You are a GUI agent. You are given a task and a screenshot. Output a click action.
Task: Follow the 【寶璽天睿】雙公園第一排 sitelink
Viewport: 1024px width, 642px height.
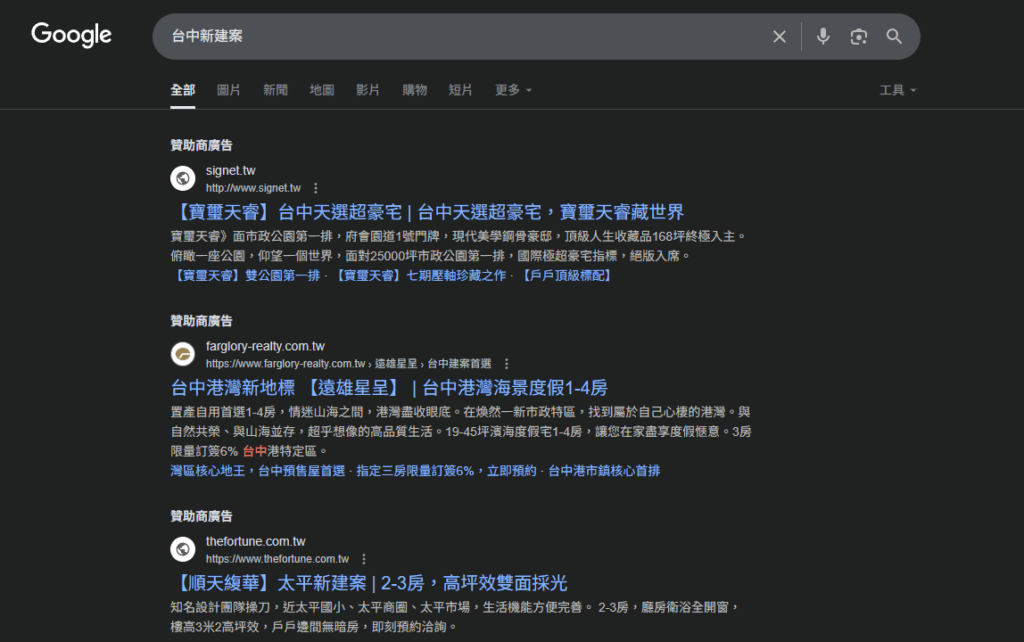pyautogui.click(x=246, y=276)
